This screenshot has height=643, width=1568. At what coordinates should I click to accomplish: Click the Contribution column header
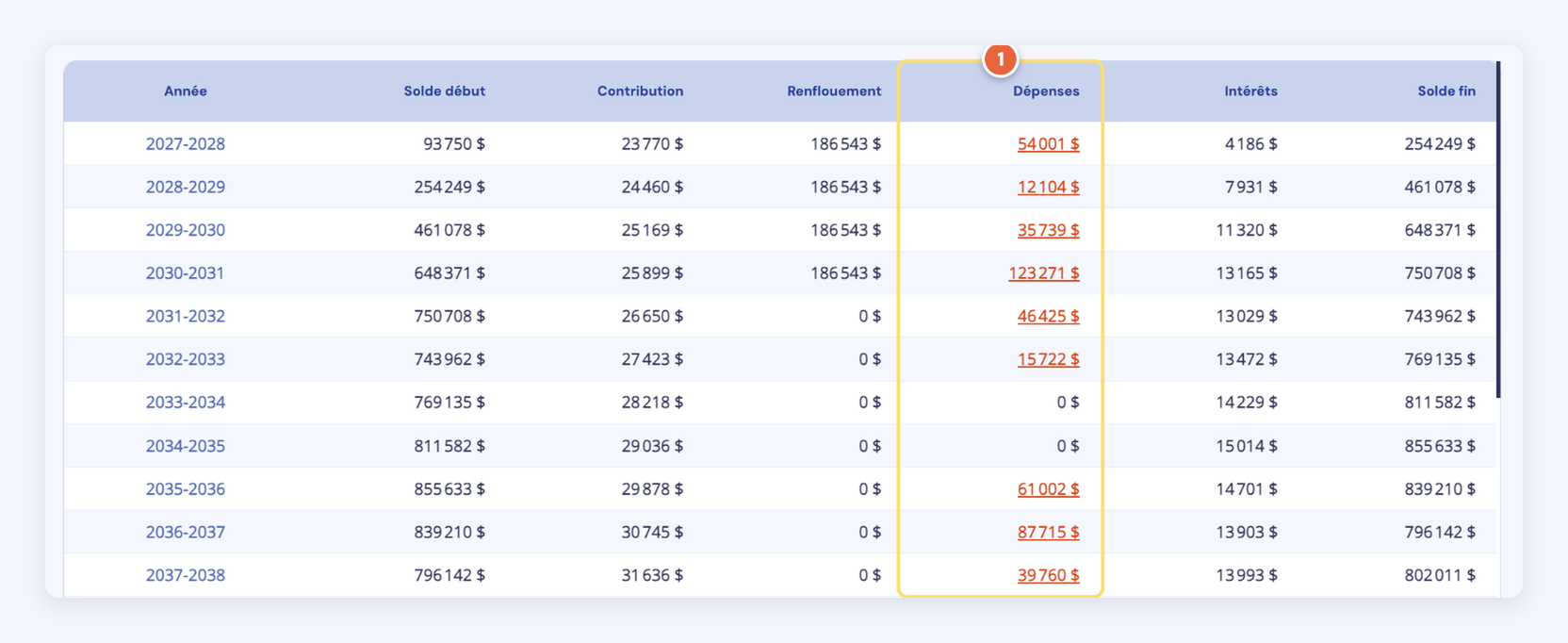click(x=640, y=91)
